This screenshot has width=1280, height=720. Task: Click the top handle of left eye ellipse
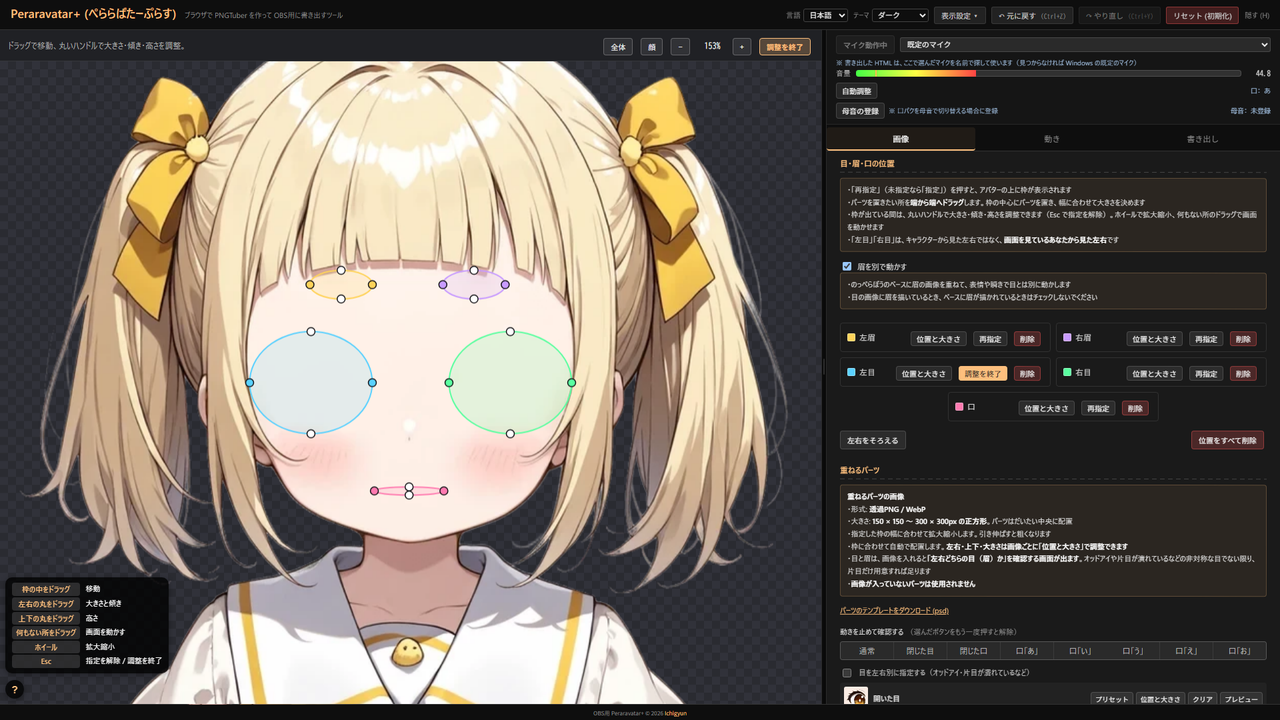(x=311, y=331)
